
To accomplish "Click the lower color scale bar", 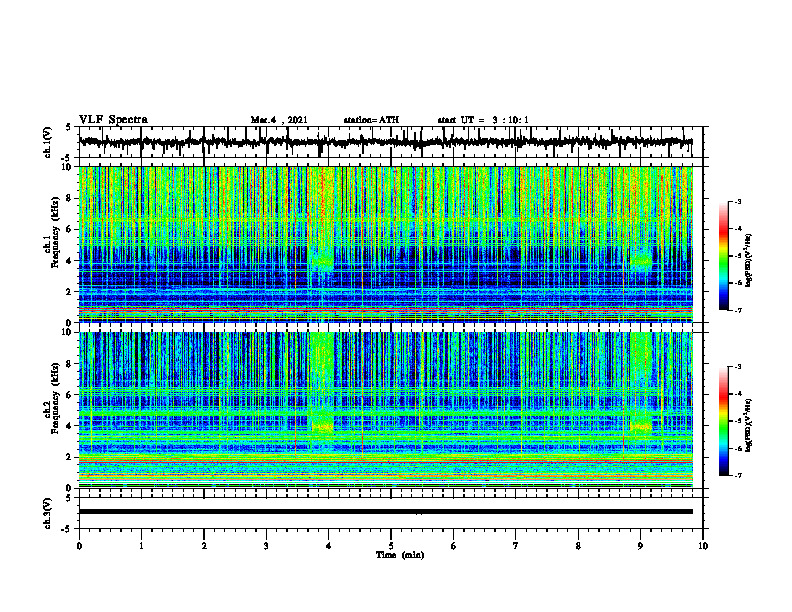I will [723, 421].
